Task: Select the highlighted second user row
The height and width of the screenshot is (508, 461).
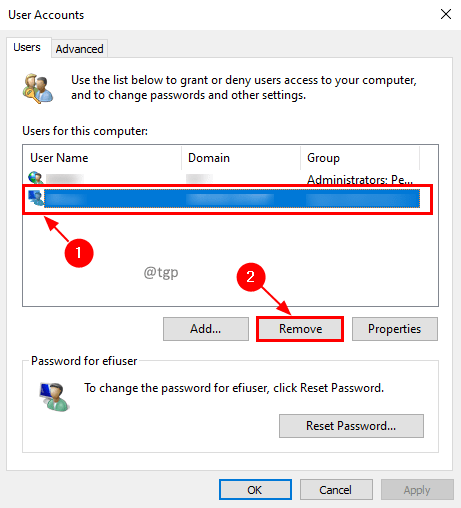Action: (x=223, y=198)
